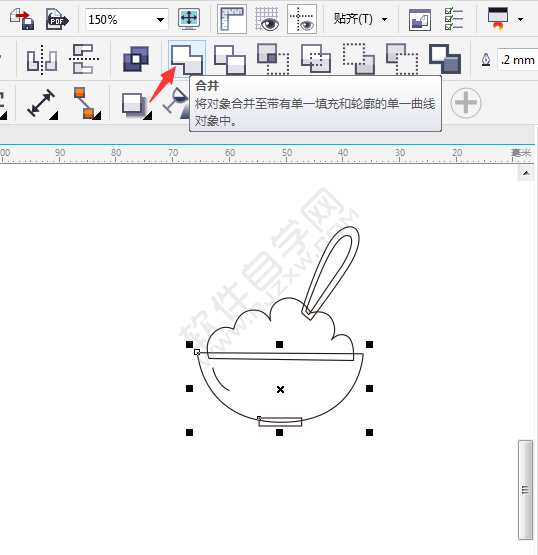Click the vertical scrollbar up arrow
The image size is (538, 555).
526,173
